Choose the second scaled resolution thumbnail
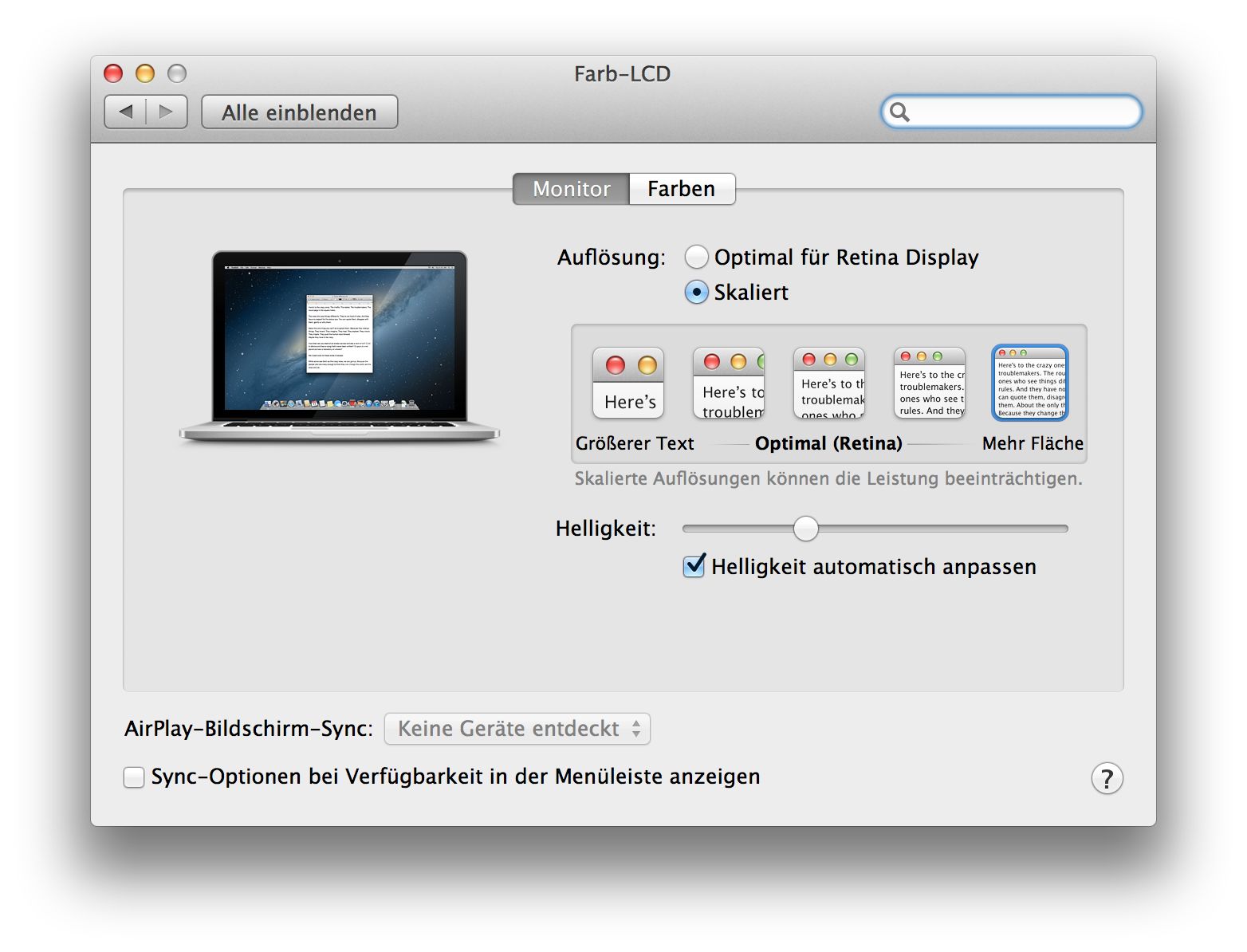Viewport: 1247px width, 952px height. (x=729, y=383)
